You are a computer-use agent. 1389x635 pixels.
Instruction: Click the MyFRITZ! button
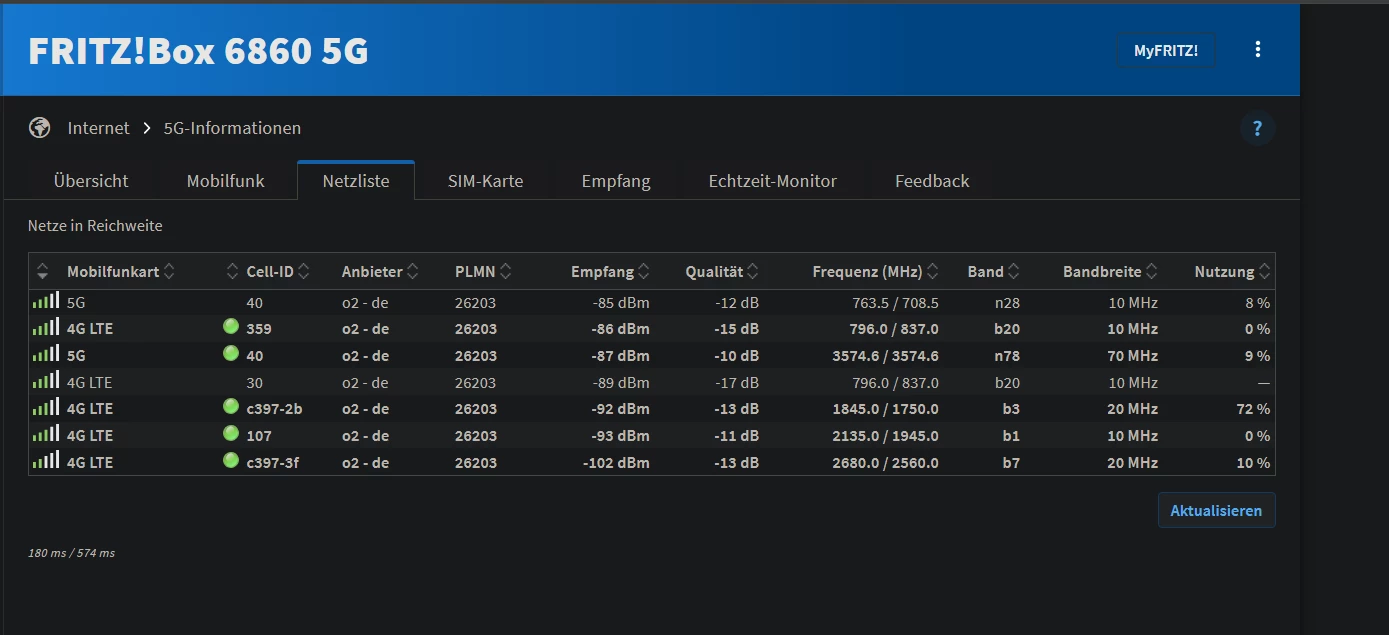1165,50
